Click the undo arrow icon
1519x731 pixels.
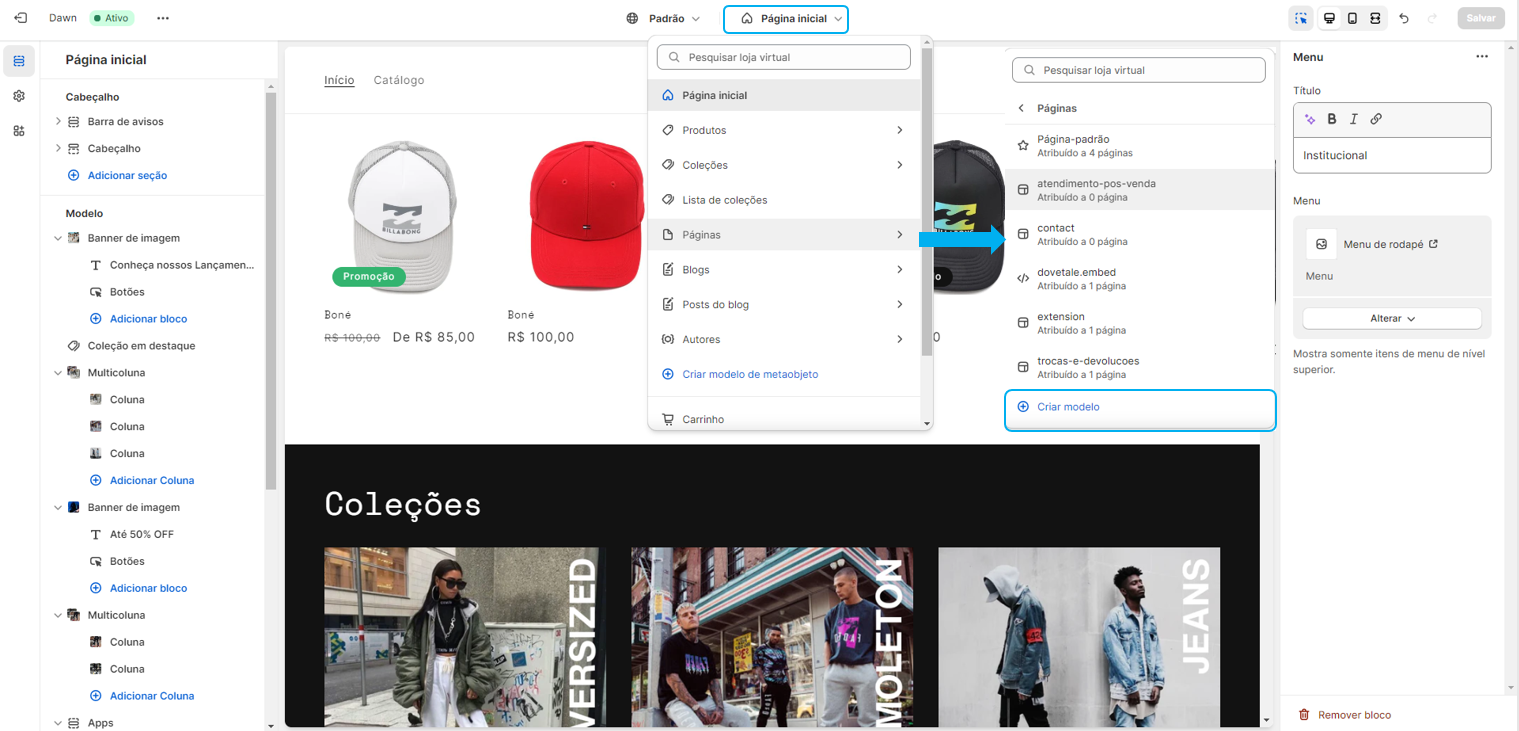1404,18
